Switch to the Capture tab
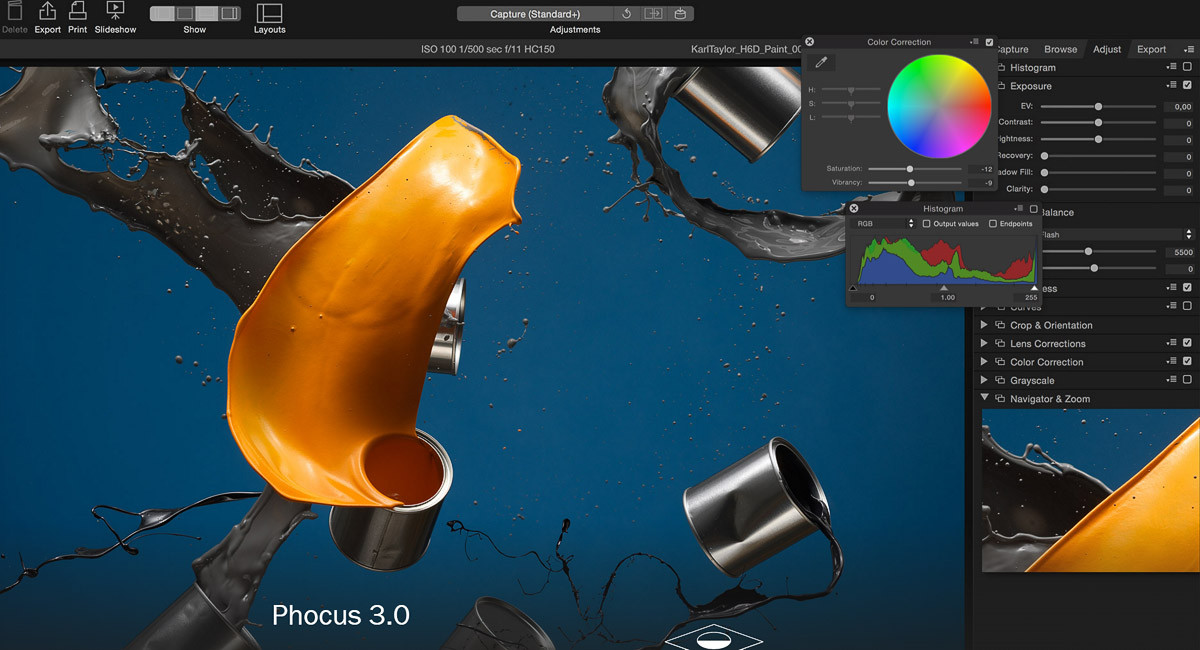 1012,49
